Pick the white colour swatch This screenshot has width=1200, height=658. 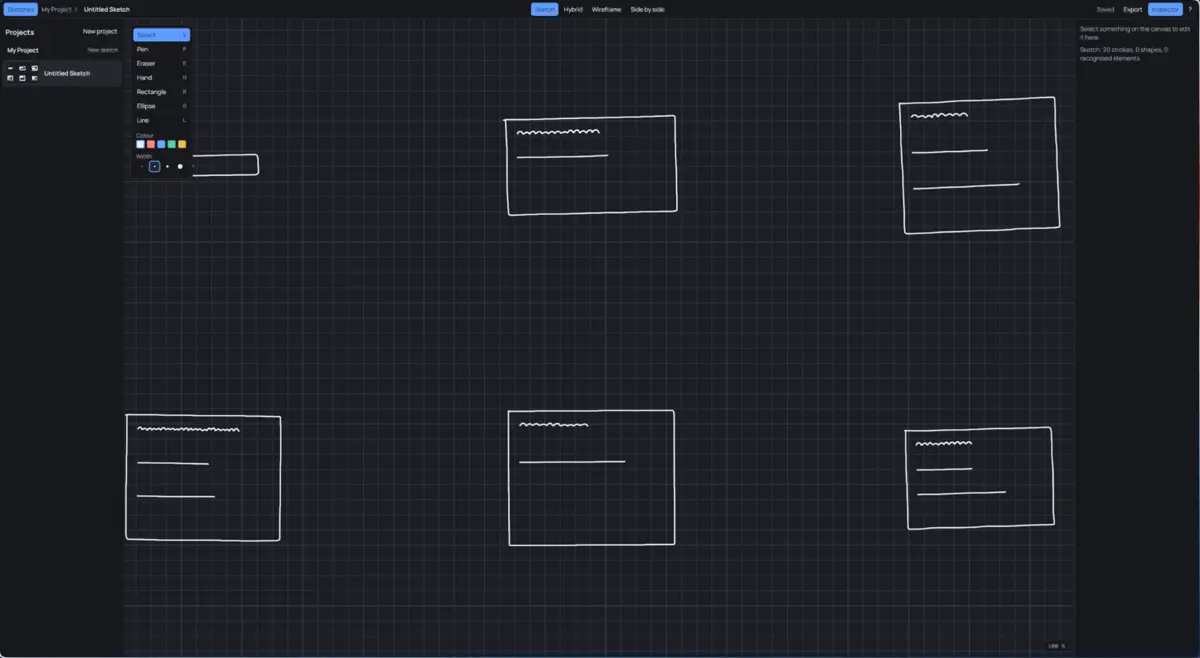pos(140,144)
